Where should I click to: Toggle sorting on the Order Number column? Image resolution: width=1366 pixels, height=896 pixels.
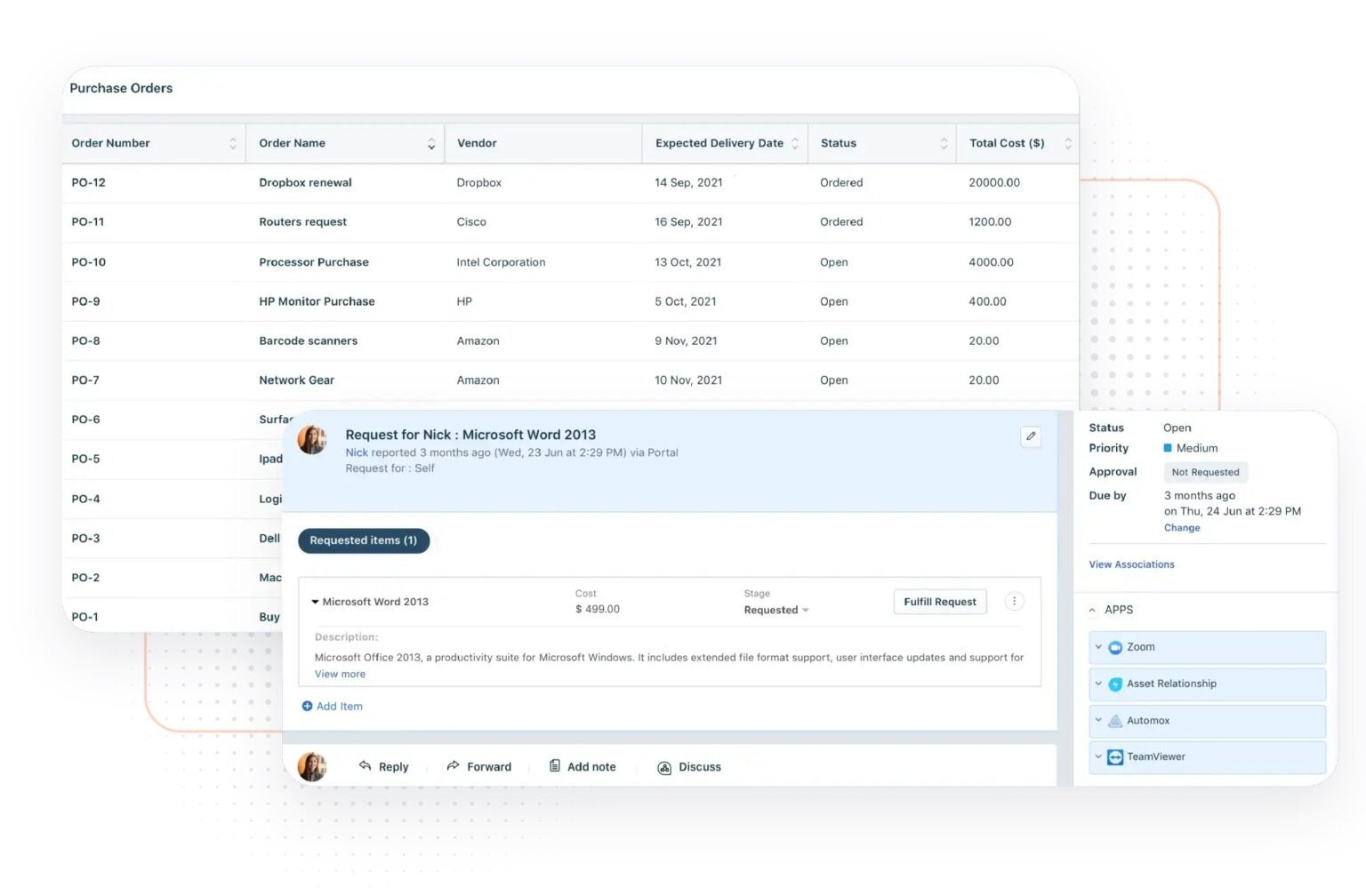click(233, 142)
